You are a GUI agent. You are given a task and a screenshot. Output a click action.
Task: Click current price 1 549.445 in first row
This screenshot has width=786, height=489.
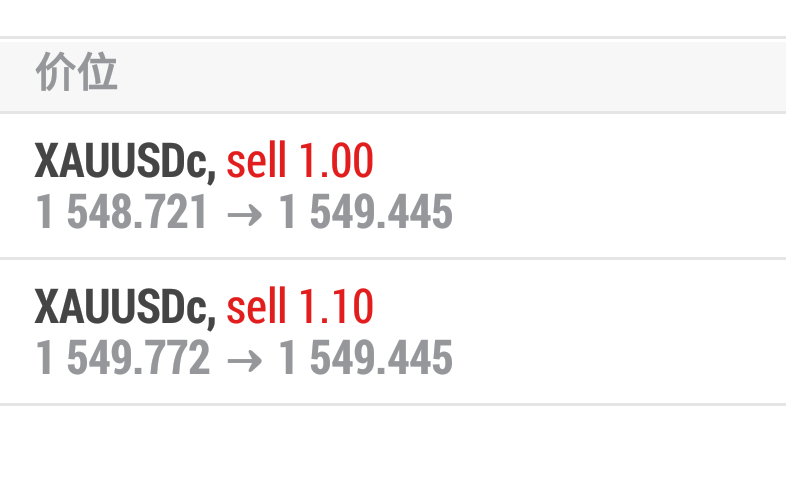(x=365, y=212)
